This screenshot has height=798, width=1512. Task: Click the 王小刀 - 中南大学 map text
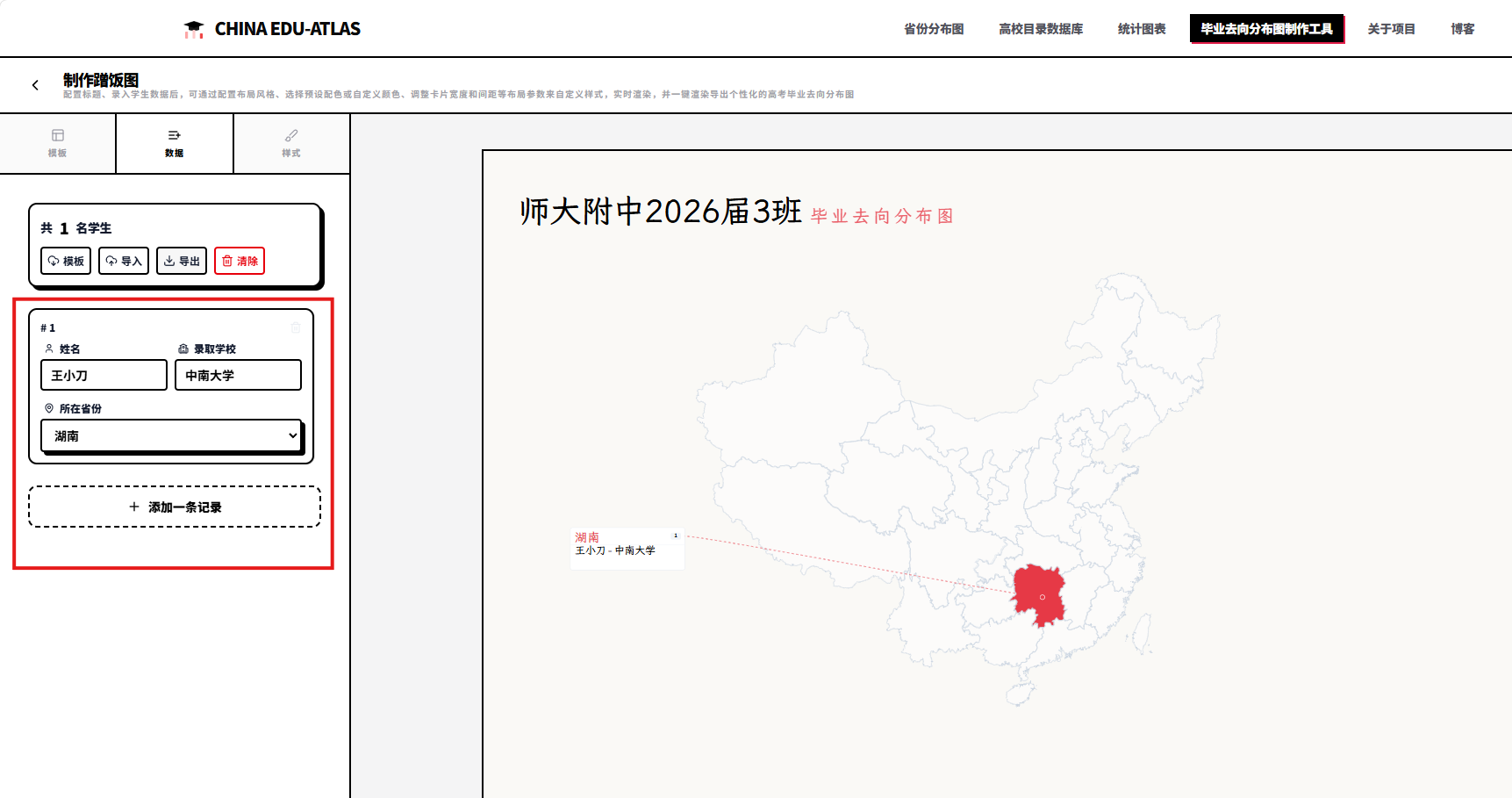[x=615, y=550]
